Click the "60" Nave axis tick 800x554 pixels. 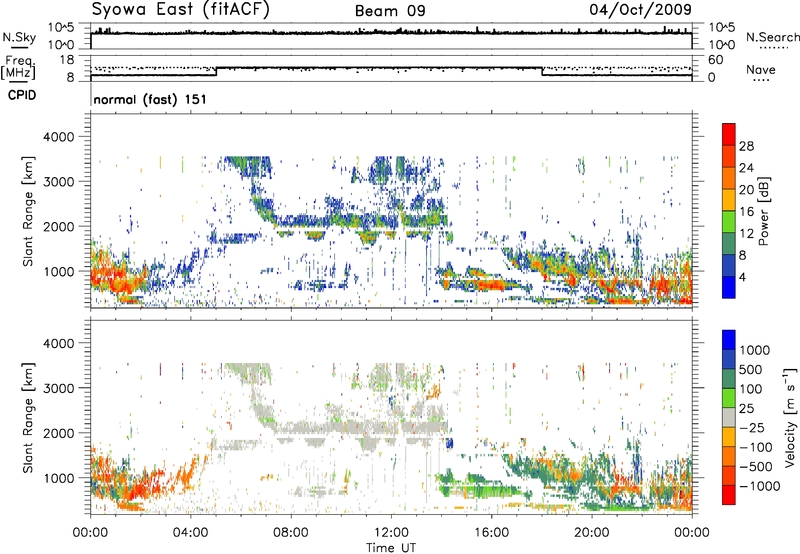coord(716,60)
